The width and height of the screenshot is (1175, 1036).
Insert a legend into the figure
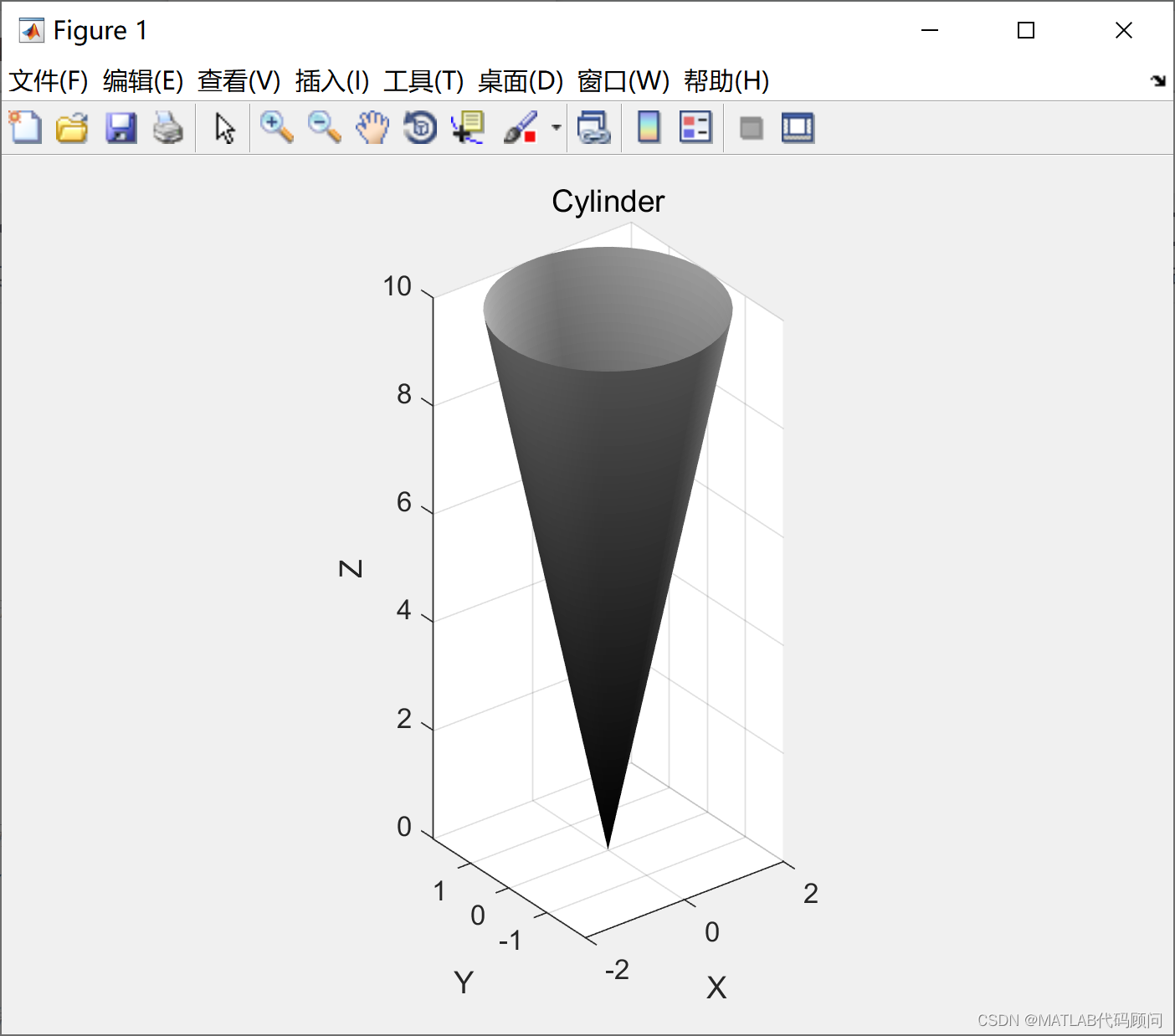pyautogui.click(x=695, y=127)
